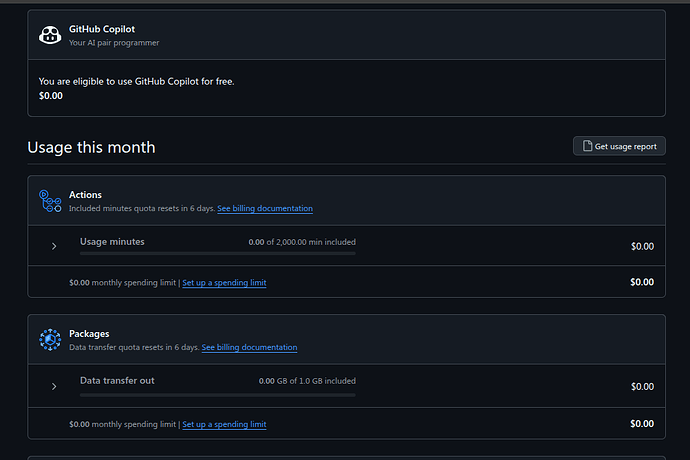Click the Packages total $0.00 in bold
Viewport: 690px width, 460px height.
[642, 423]
